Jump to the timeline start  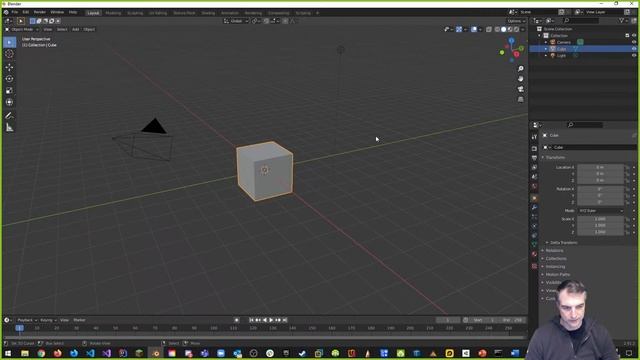point(251,320)
